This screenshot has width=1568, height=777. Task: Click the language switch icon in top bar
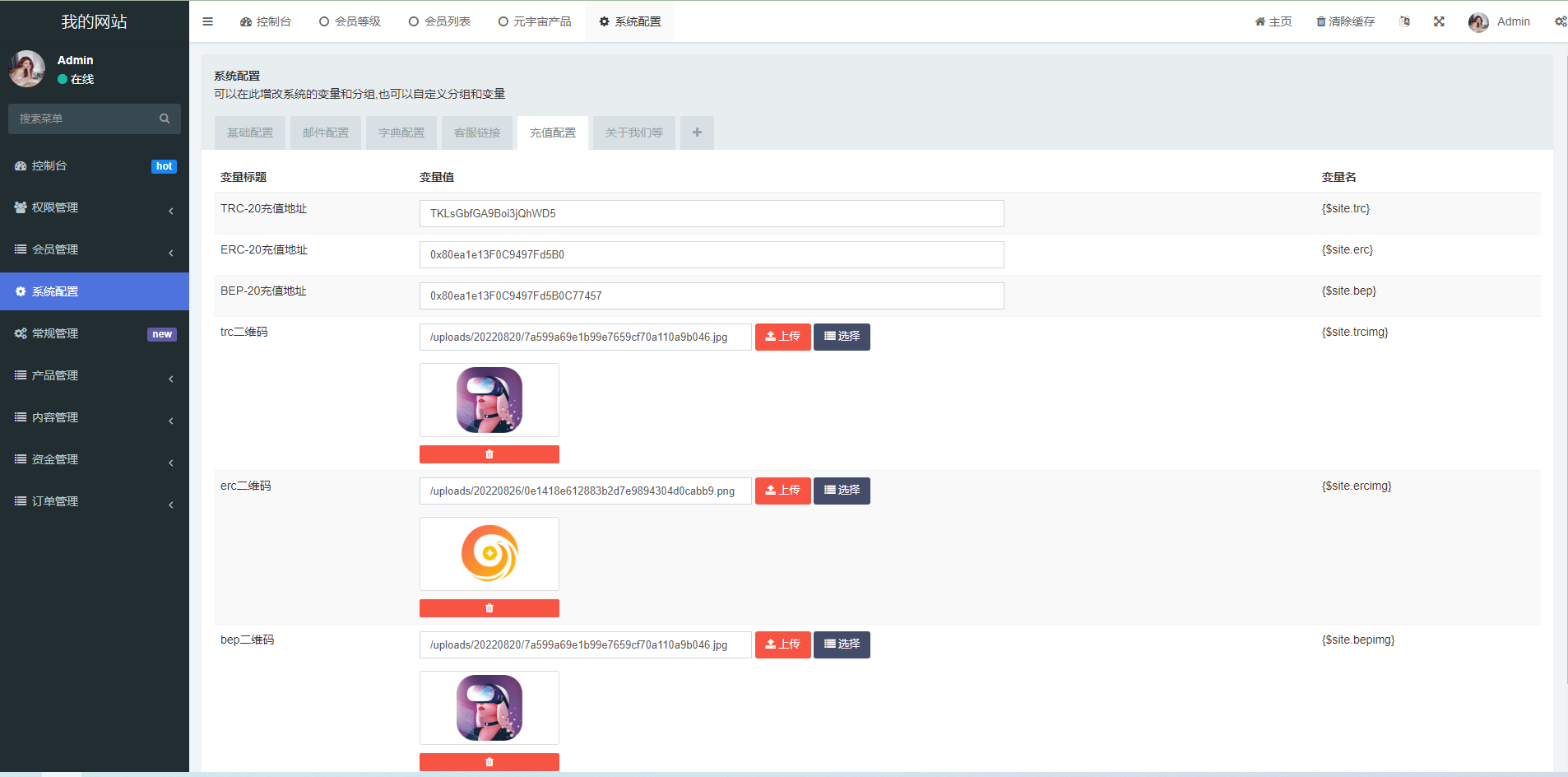click(1405, 21)
